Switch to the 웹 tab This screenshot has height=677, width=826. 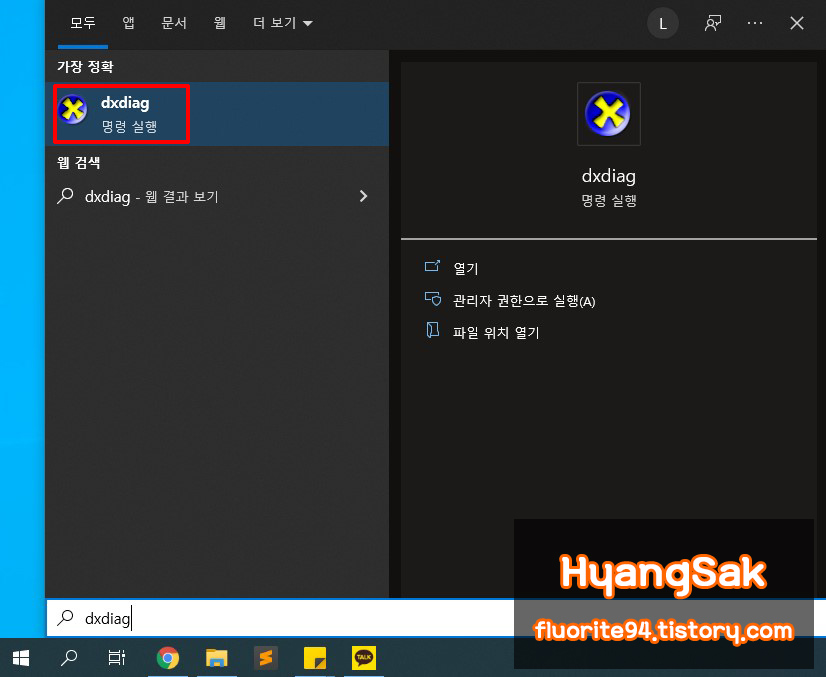coord(220,23)
